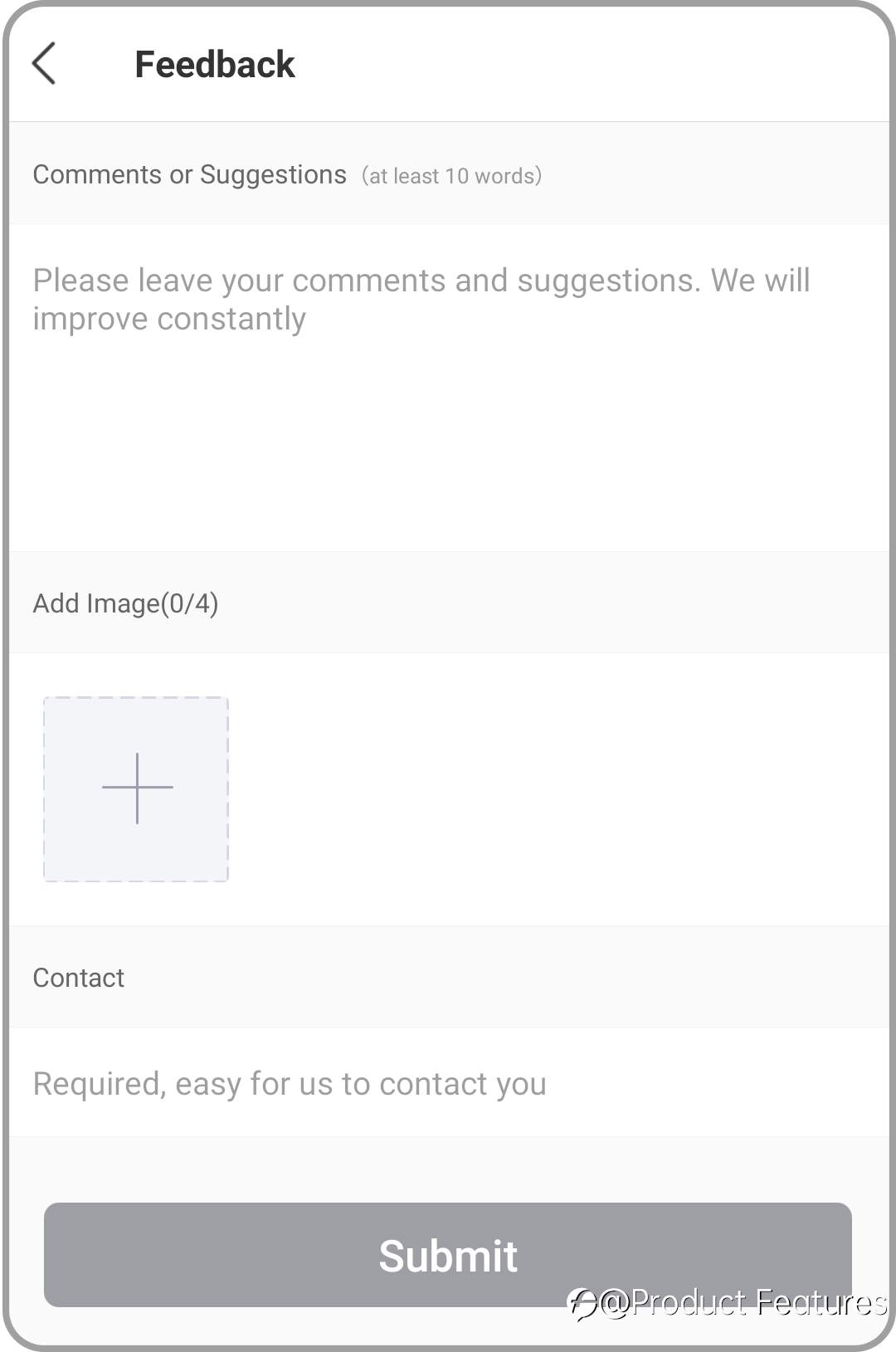Click the gray Comments section header bar
This screenshot has height=1352, width=896.
coord(448,174)
